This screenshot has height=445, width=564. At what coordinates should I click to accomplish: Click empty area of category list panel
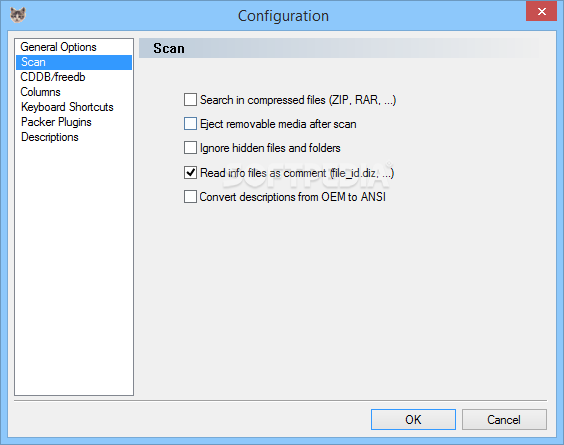coord(74,270)
